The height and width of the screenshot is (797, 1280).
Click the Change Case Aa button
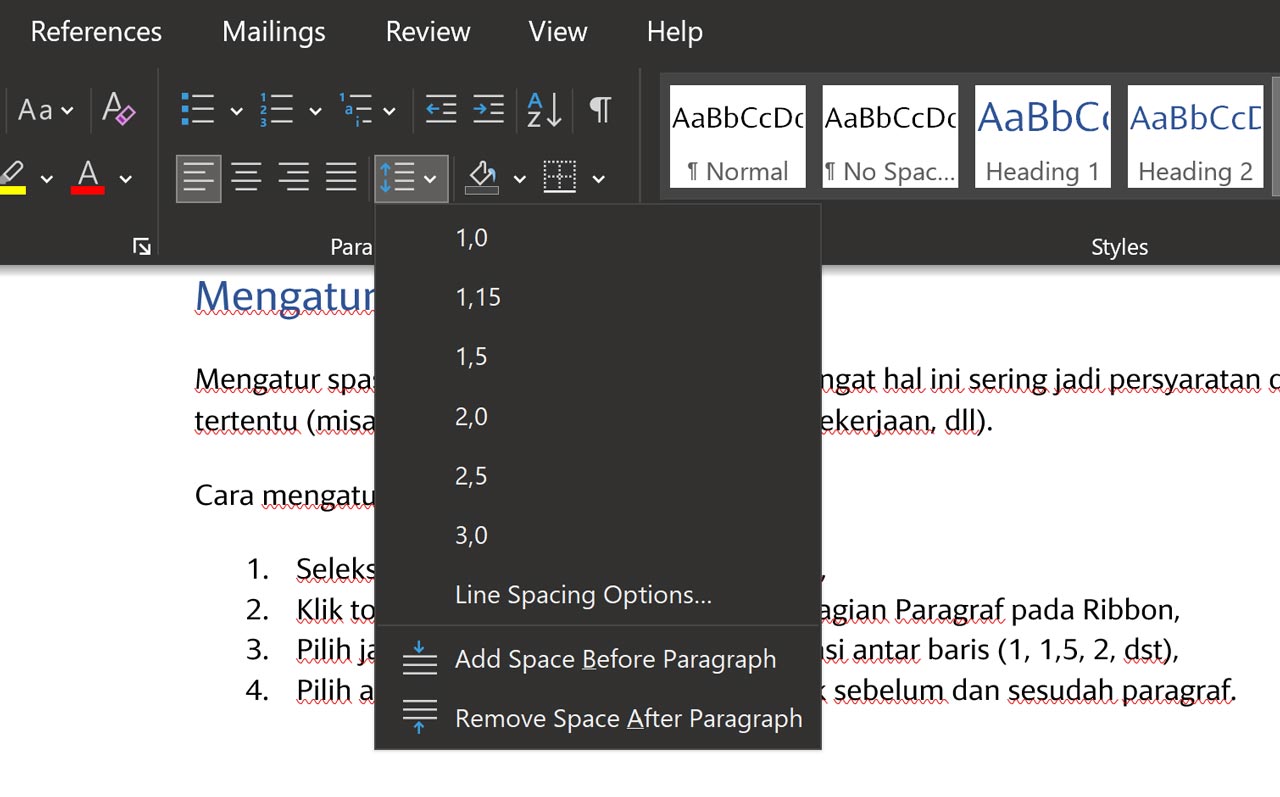coord(35,109)
